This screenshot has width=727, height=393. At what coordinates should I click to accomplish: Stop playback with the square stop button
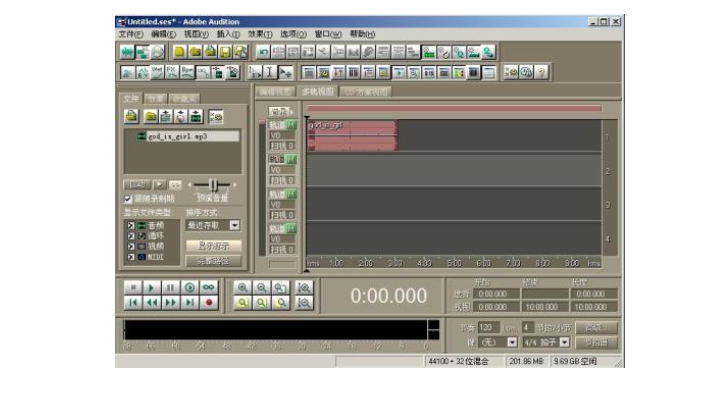click(133, 287)
